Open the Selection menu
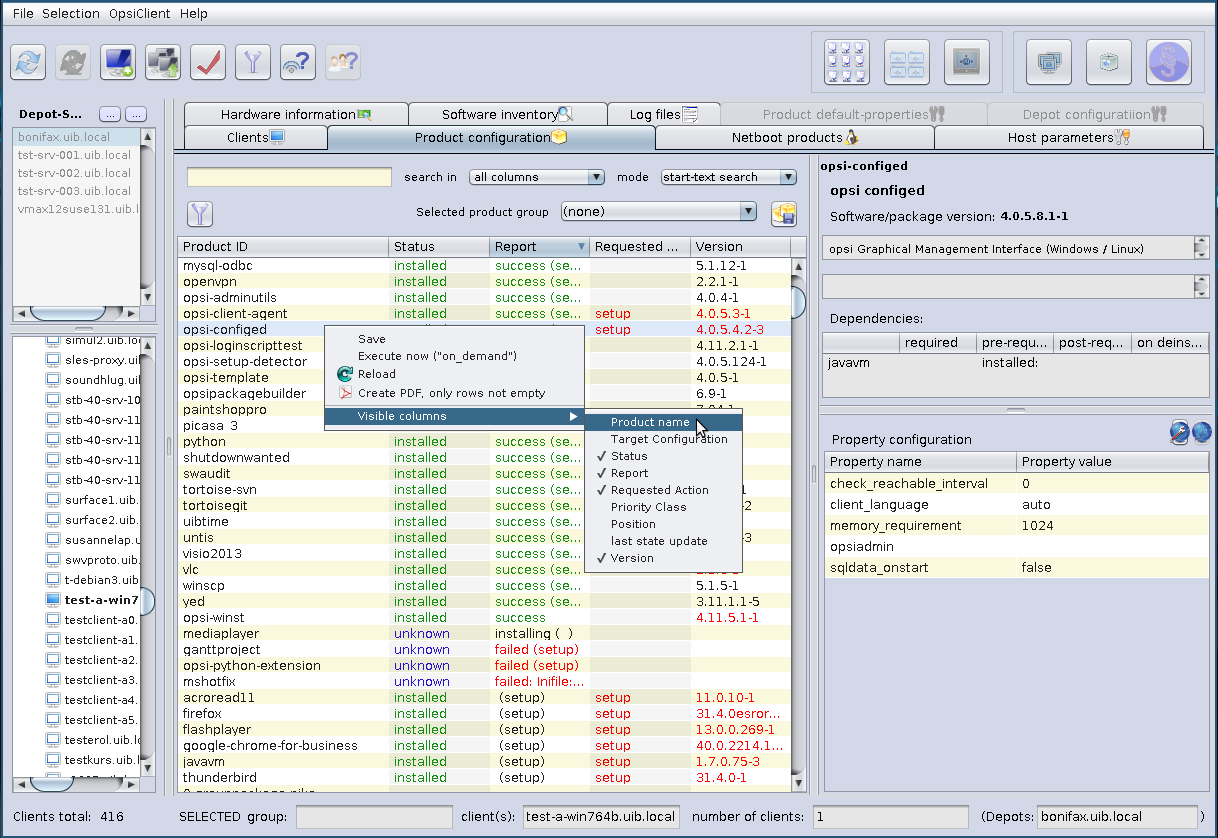This screenshot has height=838, width=1218. [70, 13]
